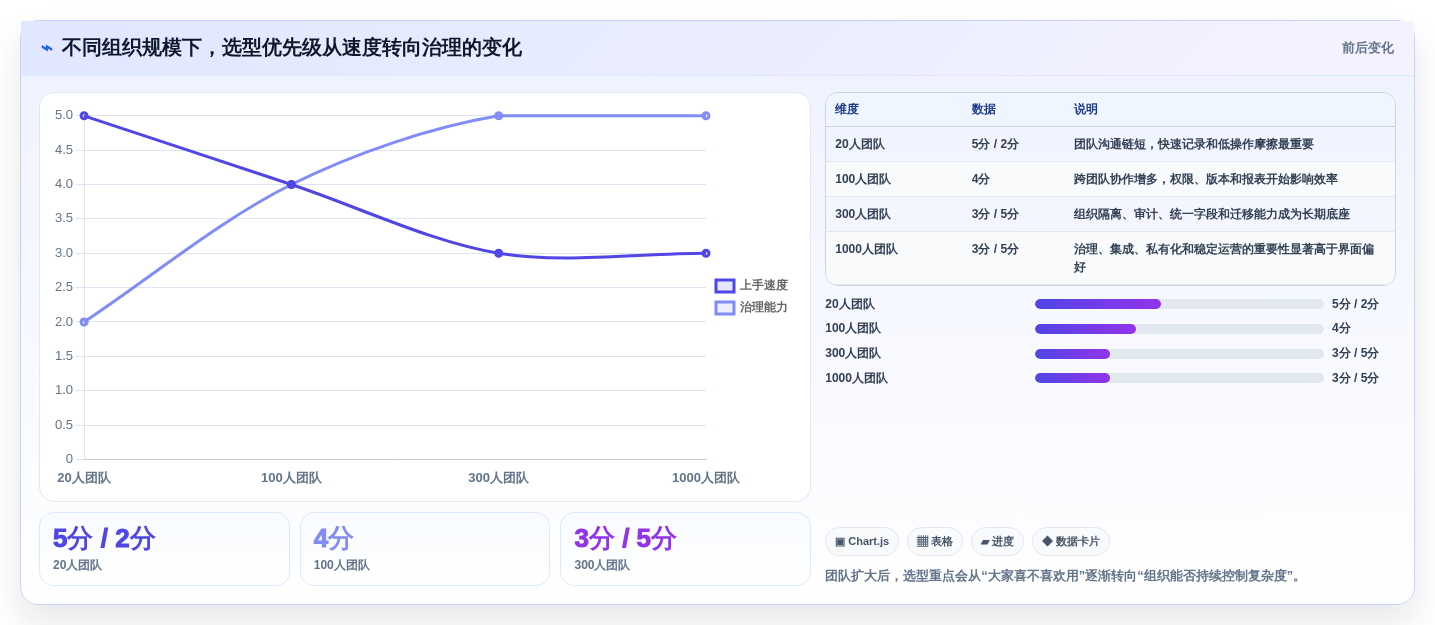Click the 5.0 y-axis label
1435x625 pixels.
point(64,115)
